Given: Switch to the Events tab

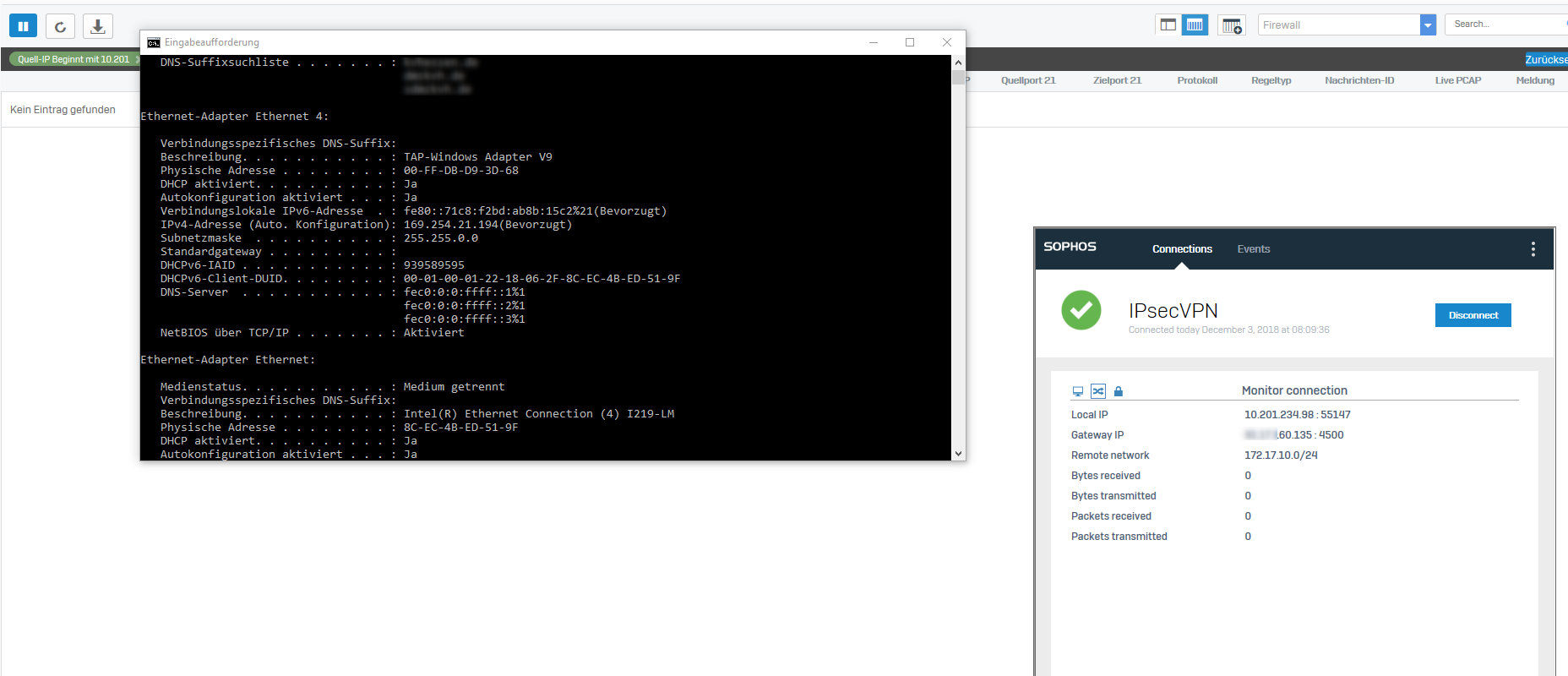Looking at the screenshot, I should (1253, 249).
